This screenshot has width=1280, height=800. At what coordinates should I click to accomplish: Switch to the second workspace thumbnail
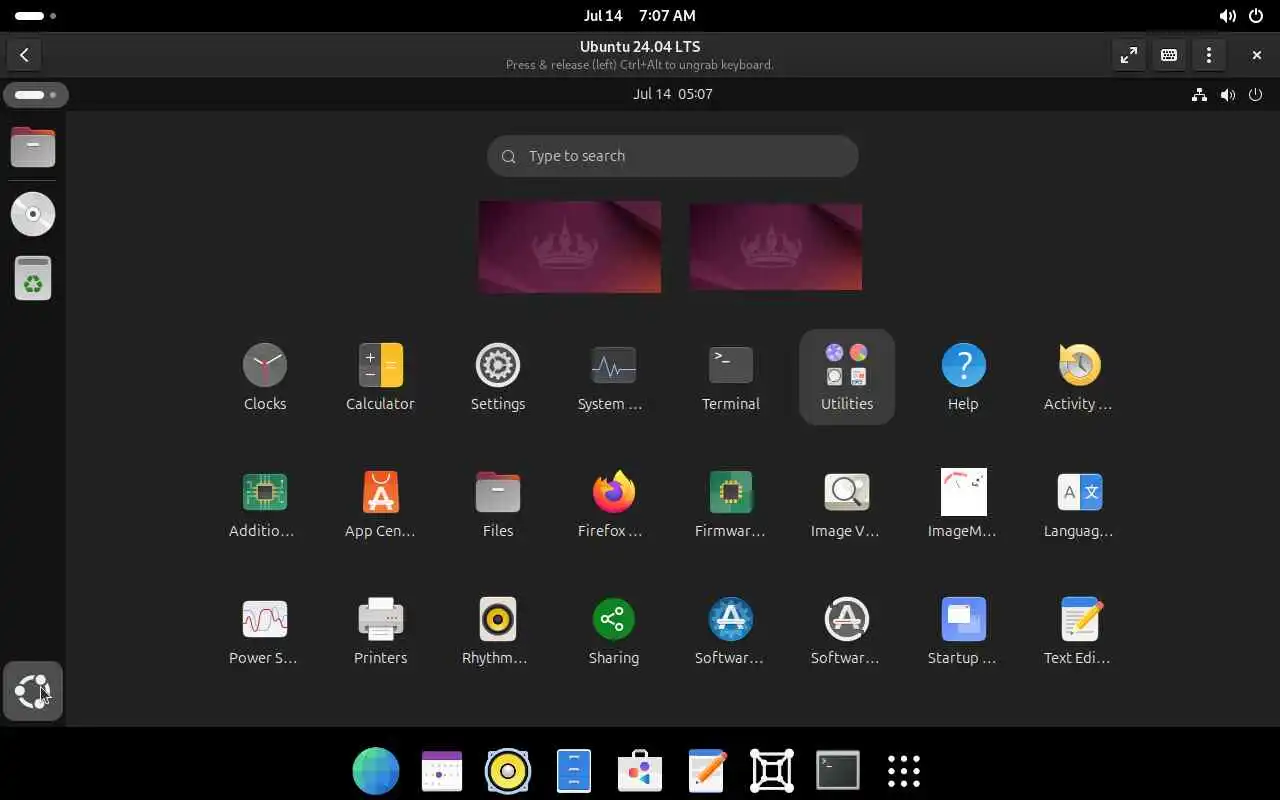coord(776,247)
